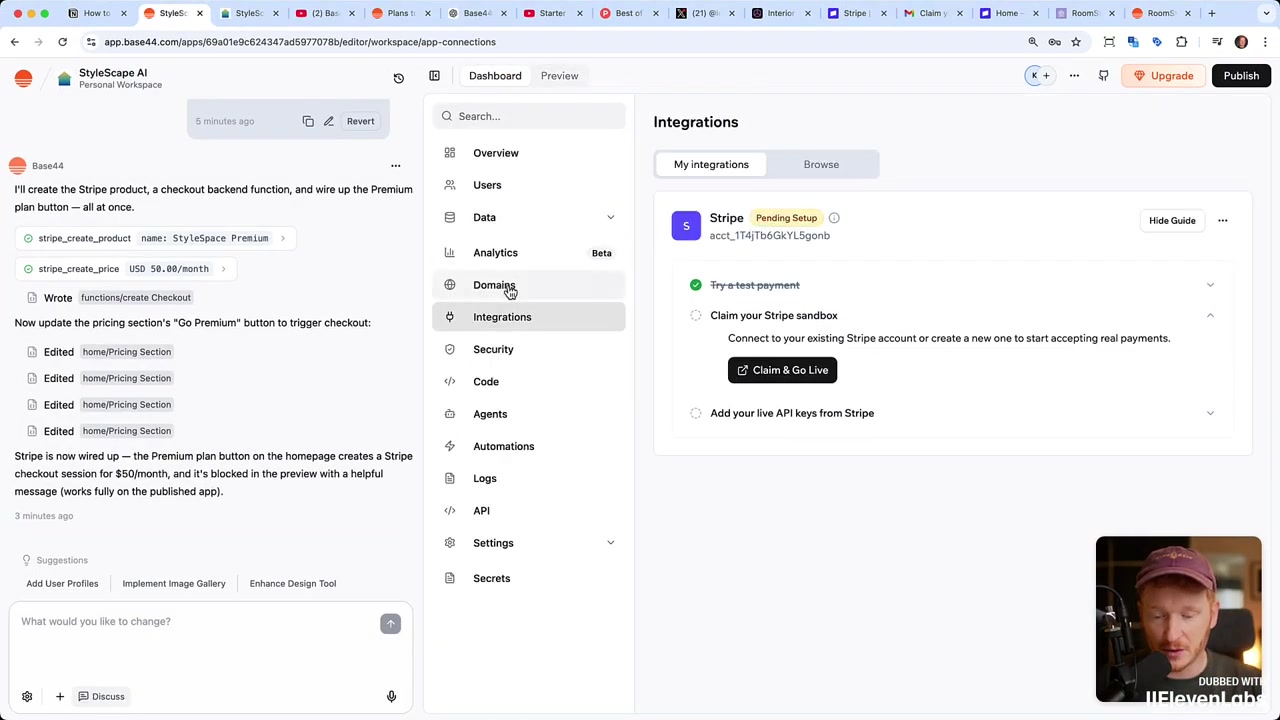Open chat settings gear icon

27,696
